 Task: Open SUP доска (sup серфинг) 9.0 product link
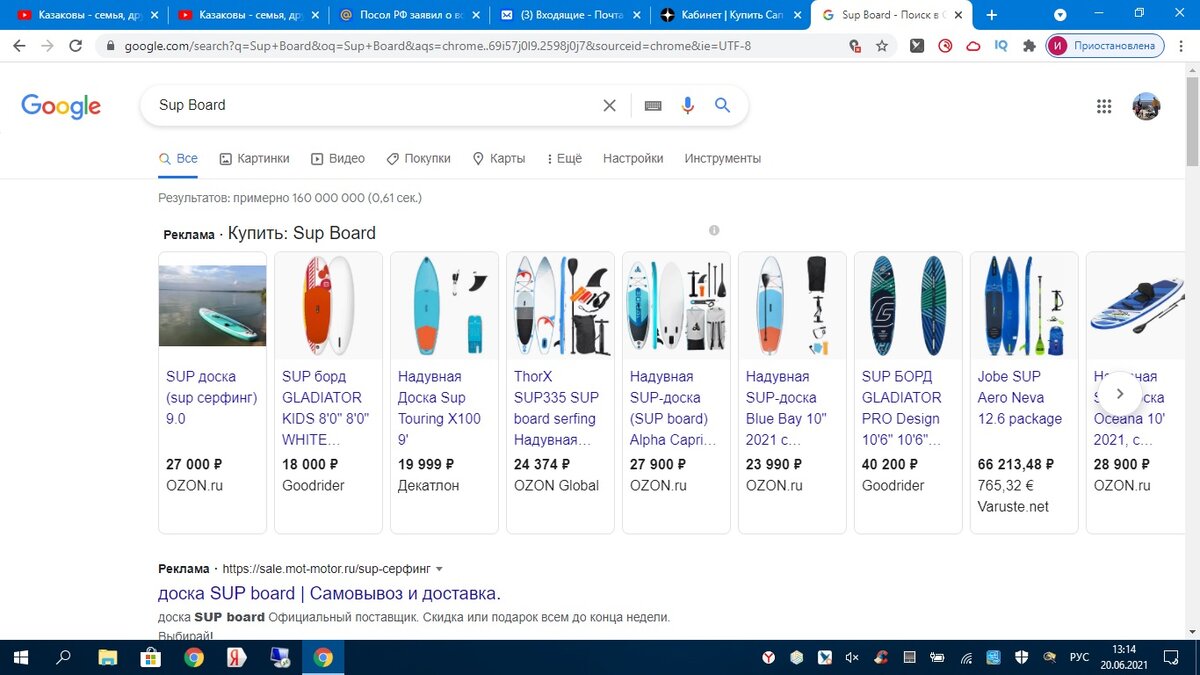tap(212, 398)
